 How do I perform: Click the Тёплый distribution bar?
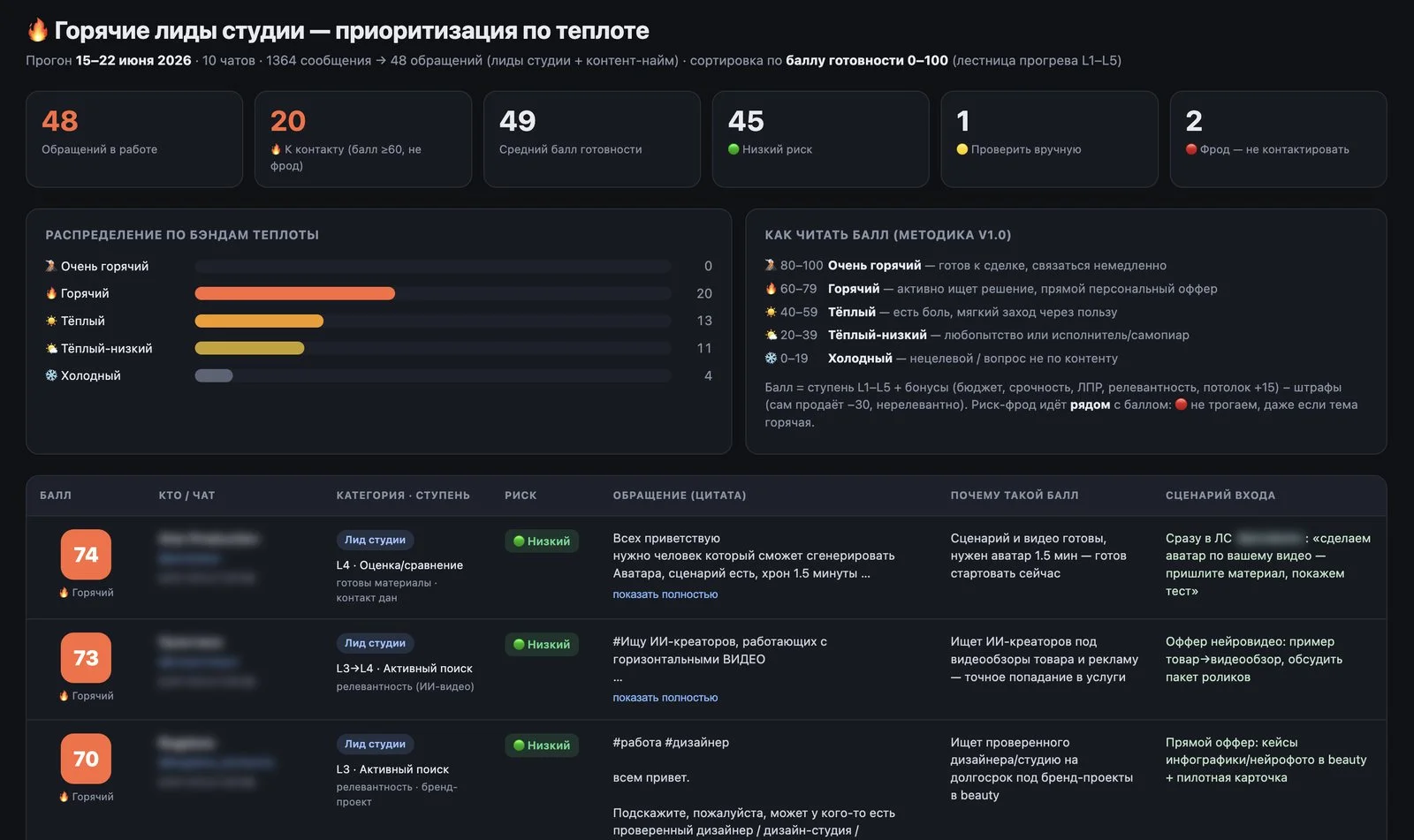tap(259, 321)
